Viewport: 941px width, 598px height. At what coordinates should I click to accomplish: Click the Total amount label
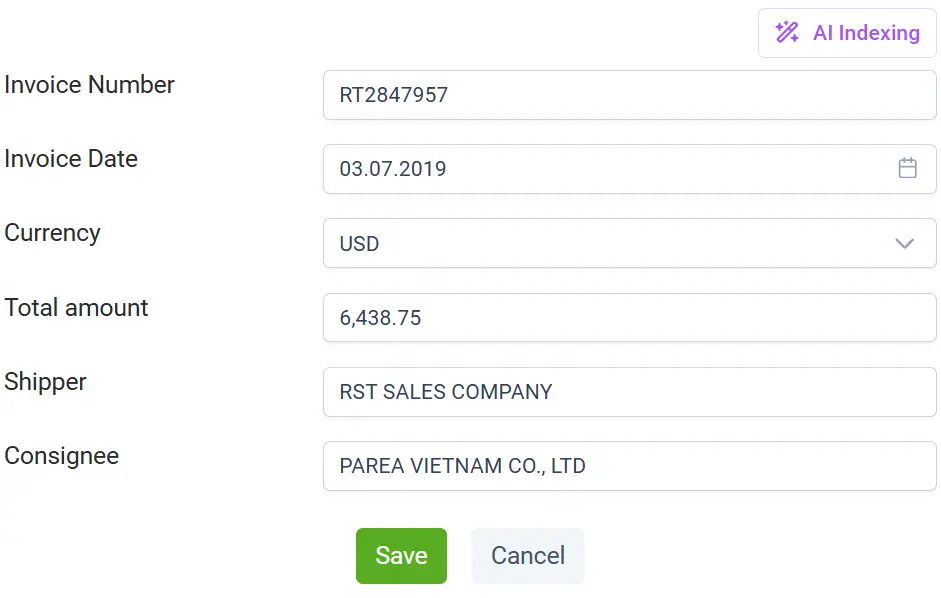click(x=76, y=308)
